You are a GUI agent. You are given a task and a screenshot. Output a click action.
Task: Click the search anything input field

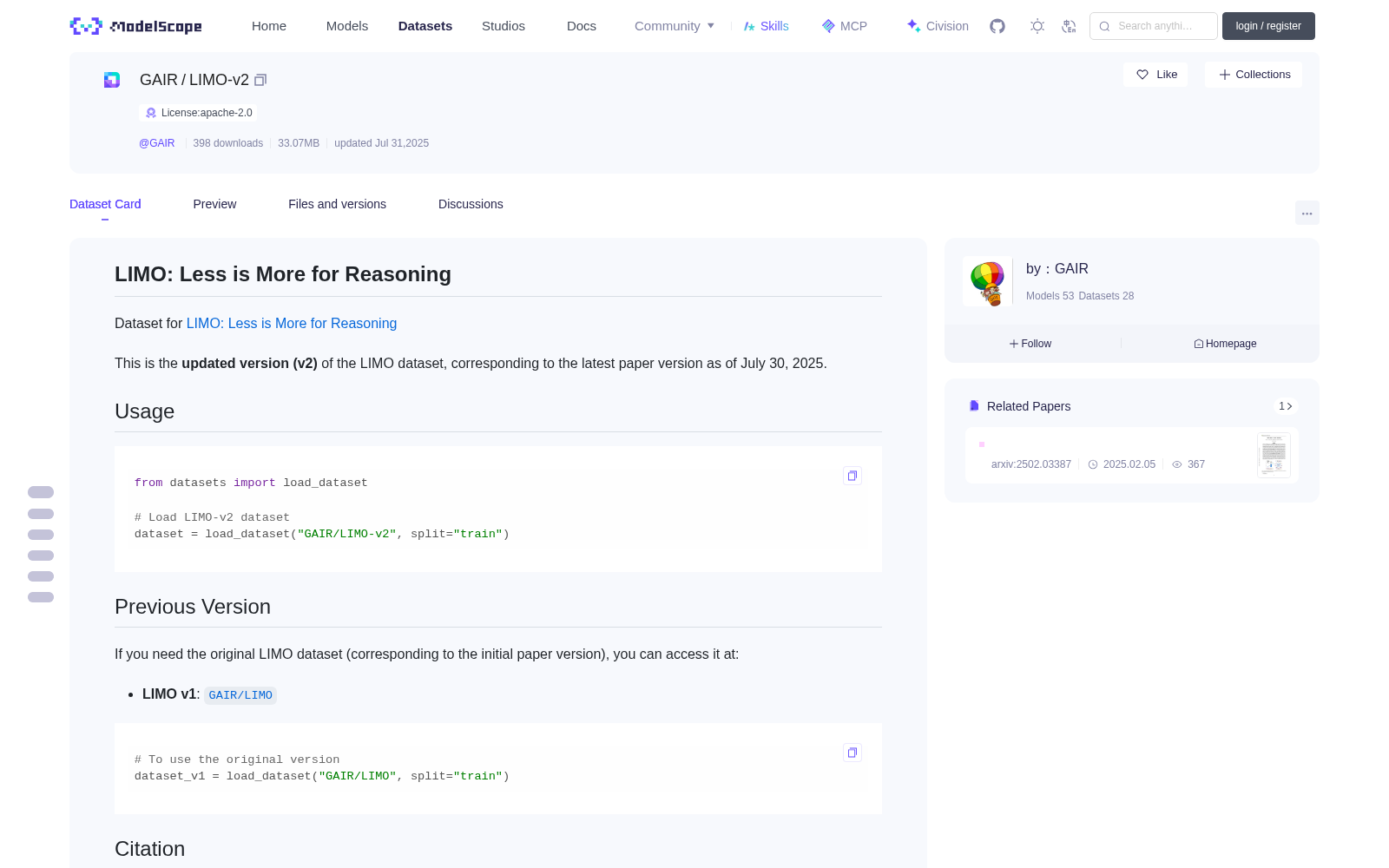(x=1154, y=26)
